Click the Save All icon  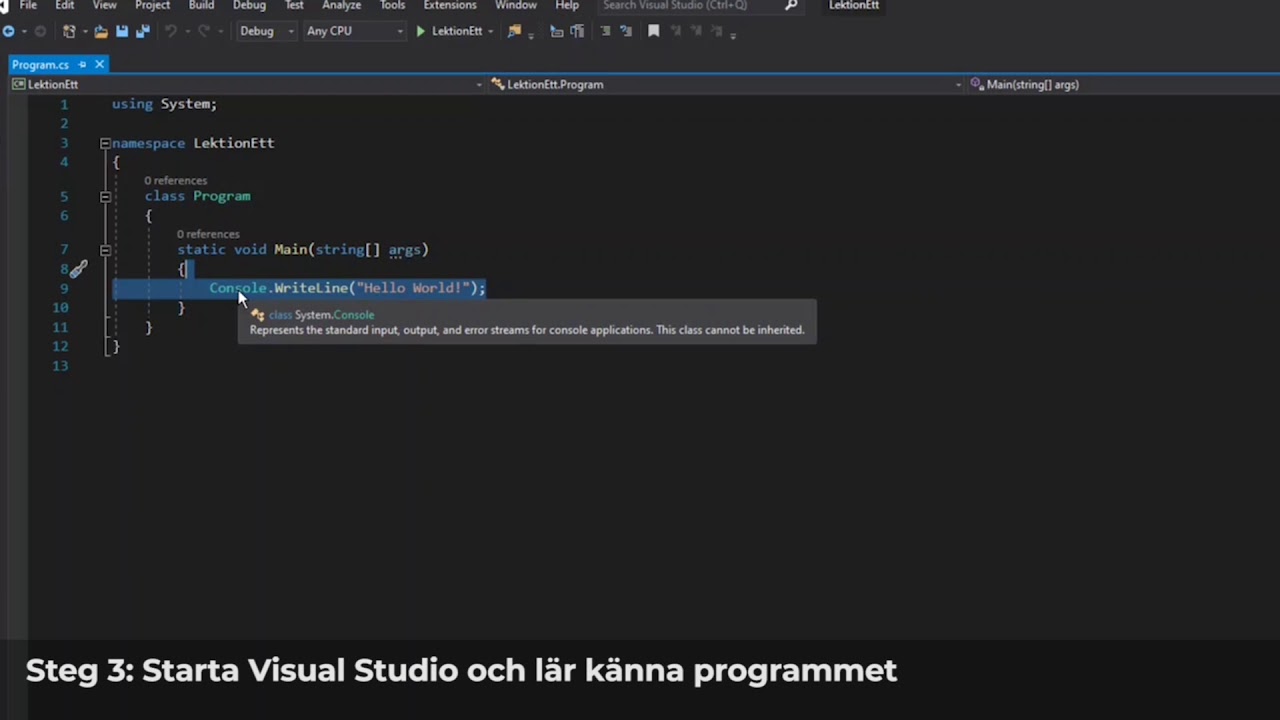pyautogui.click(x=142, y=31)
